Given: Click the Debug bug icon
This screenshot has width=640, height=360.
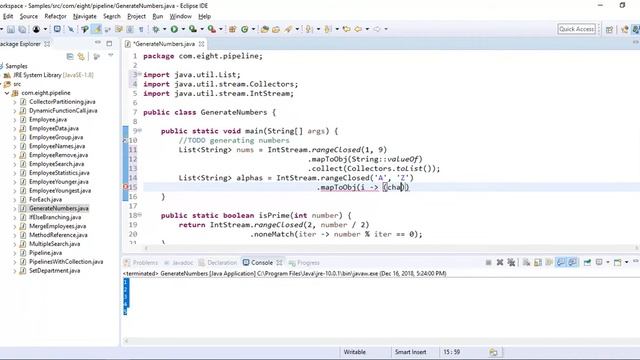Looking at the screenshot, I should coord(156,29).
